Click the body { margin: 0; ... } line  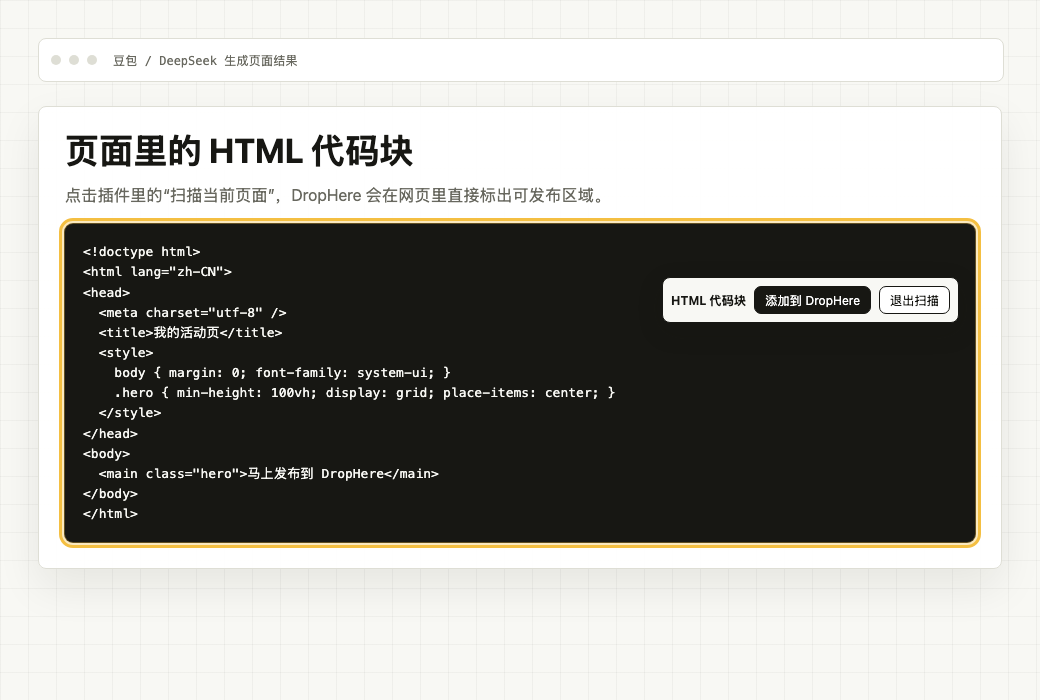click(283, 372)
